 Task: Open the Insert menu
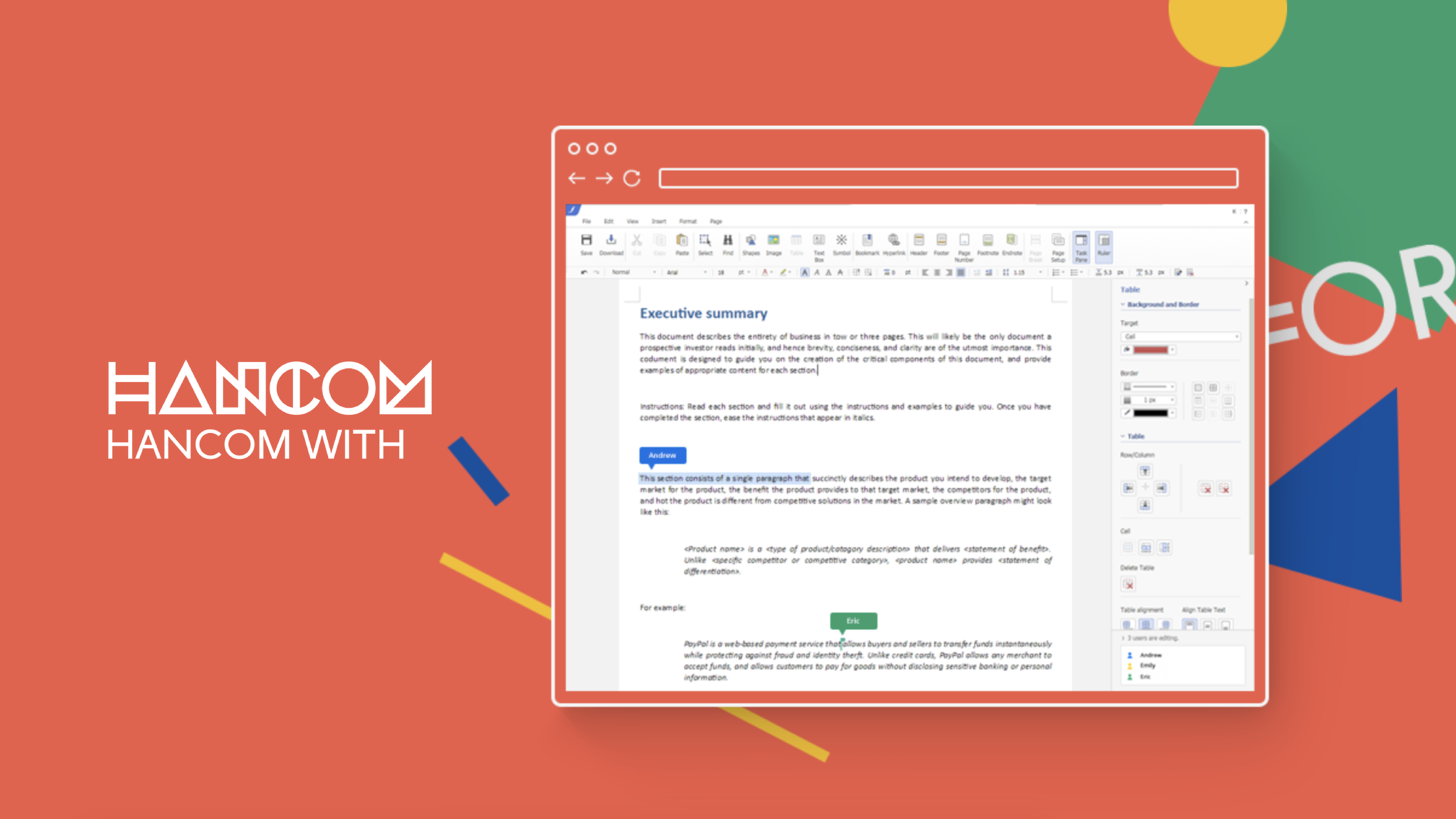659,221
